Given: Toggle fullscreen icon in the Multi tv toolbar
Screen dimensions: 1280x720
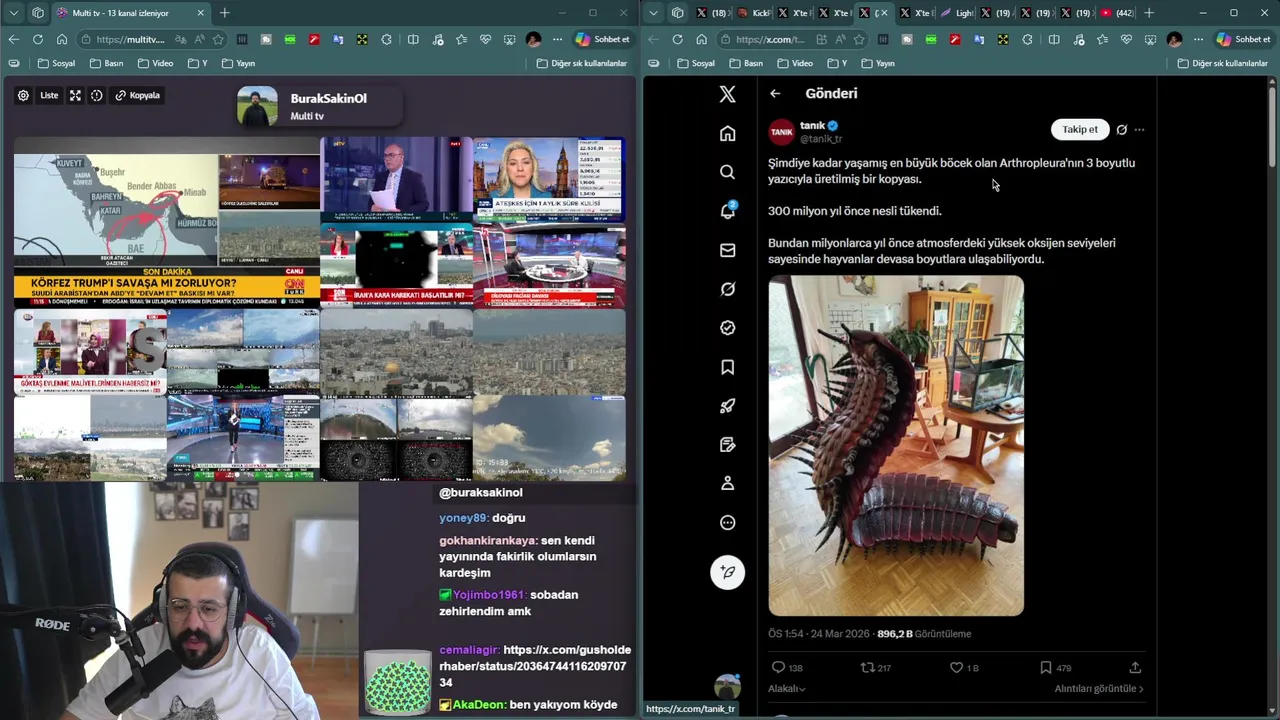Looking at the screenshot, I should [x=75, y=95].
